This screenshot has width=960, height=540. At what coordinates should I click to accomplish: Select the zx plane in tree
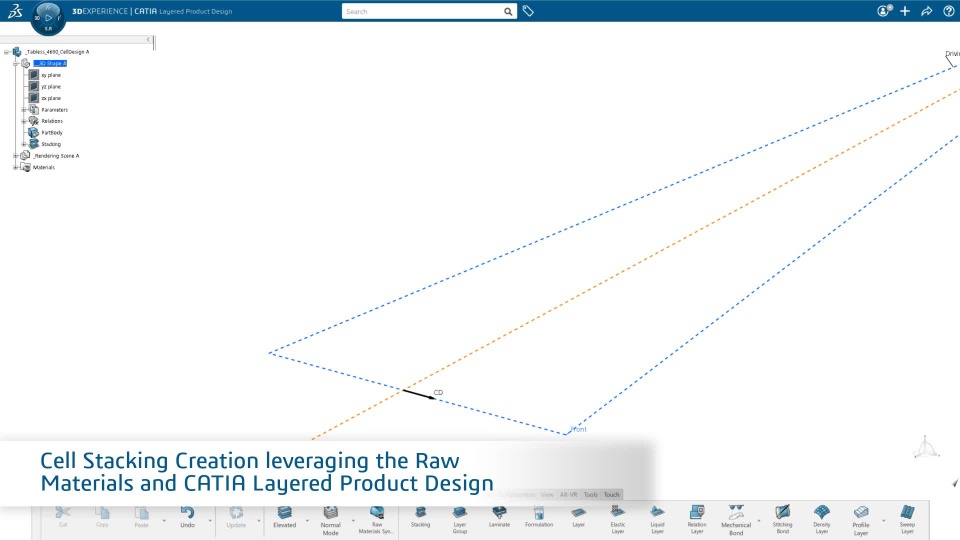(x=51, y=99)
